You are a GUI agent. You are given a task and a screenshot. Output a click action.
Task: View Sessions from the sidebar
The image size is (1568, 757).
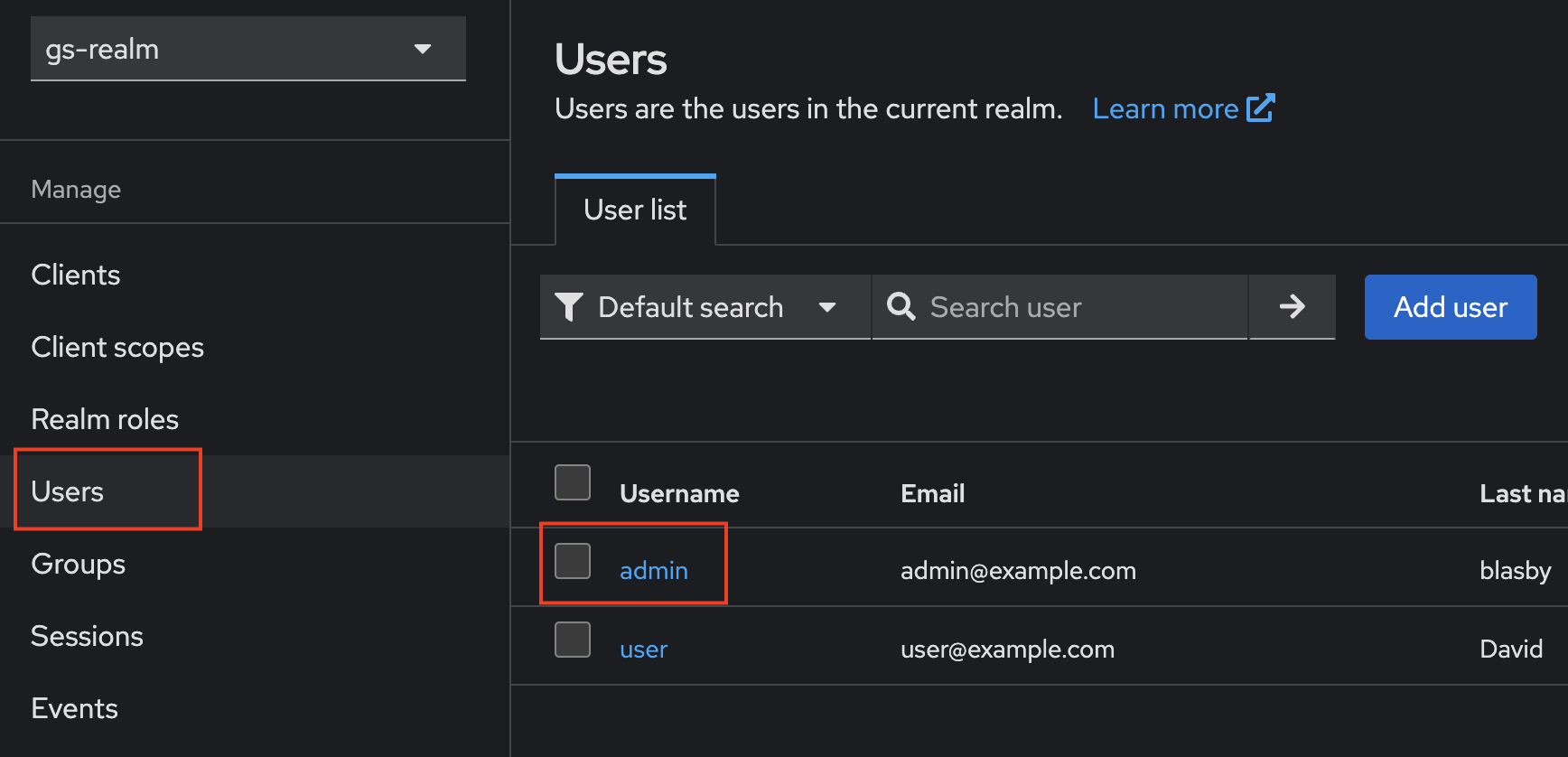click(87, 636)
